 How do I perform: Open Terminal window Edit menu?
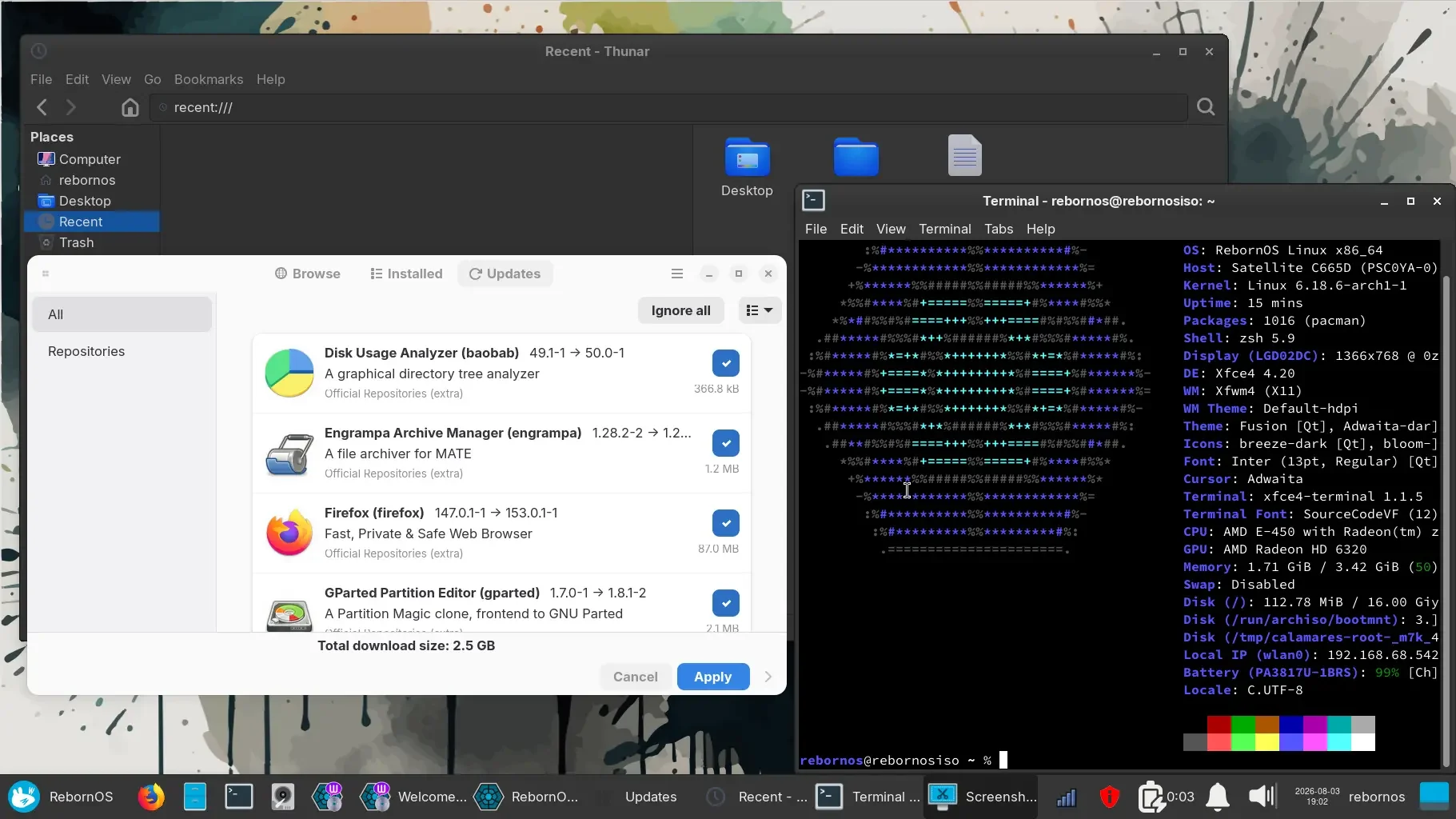[852, 229]
